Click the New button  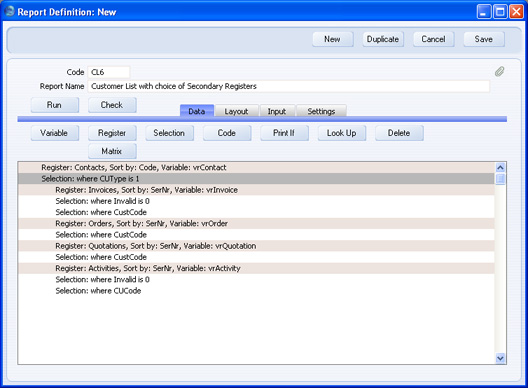click(333, 39)
